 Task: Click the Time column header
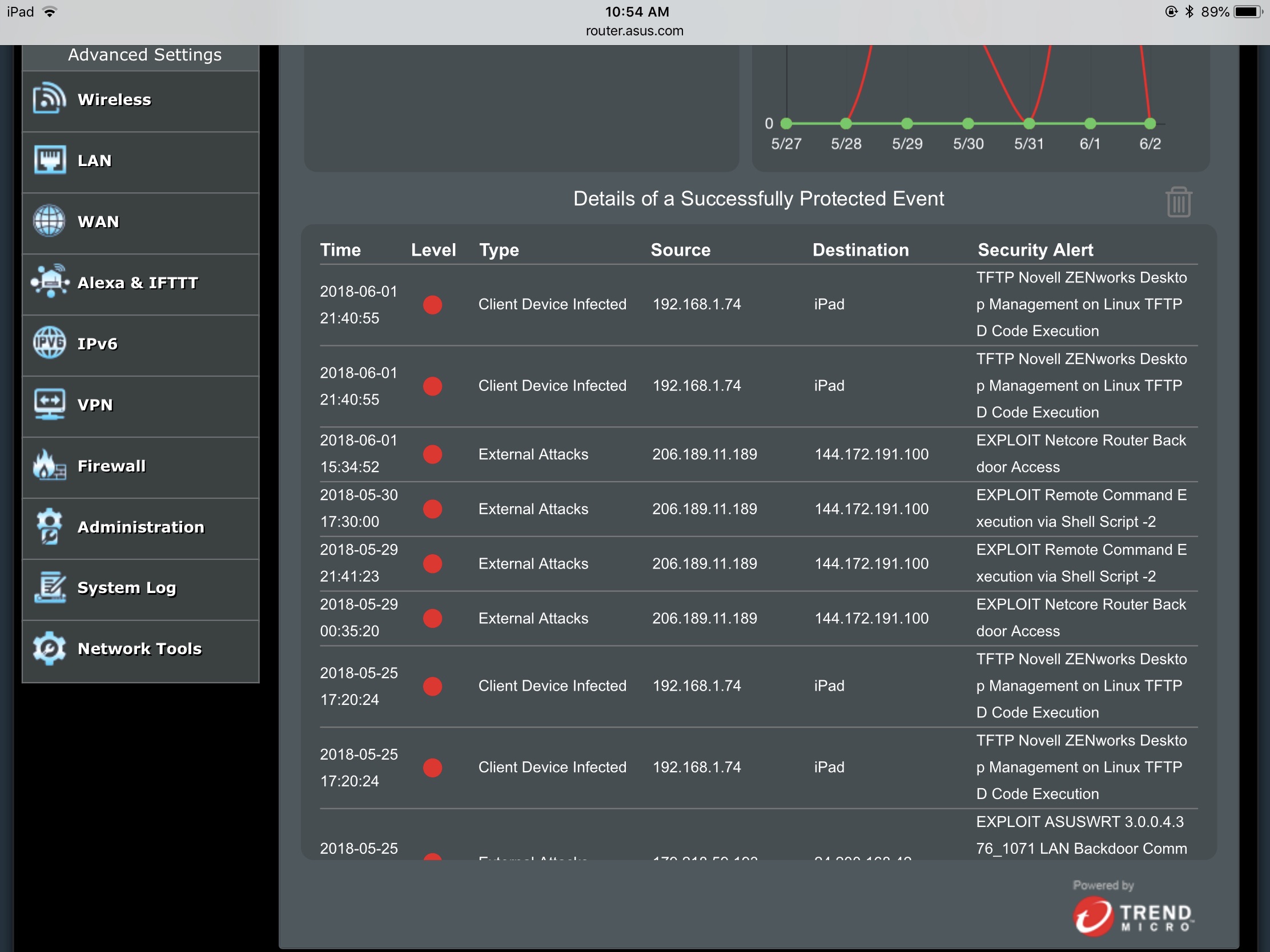340,250
